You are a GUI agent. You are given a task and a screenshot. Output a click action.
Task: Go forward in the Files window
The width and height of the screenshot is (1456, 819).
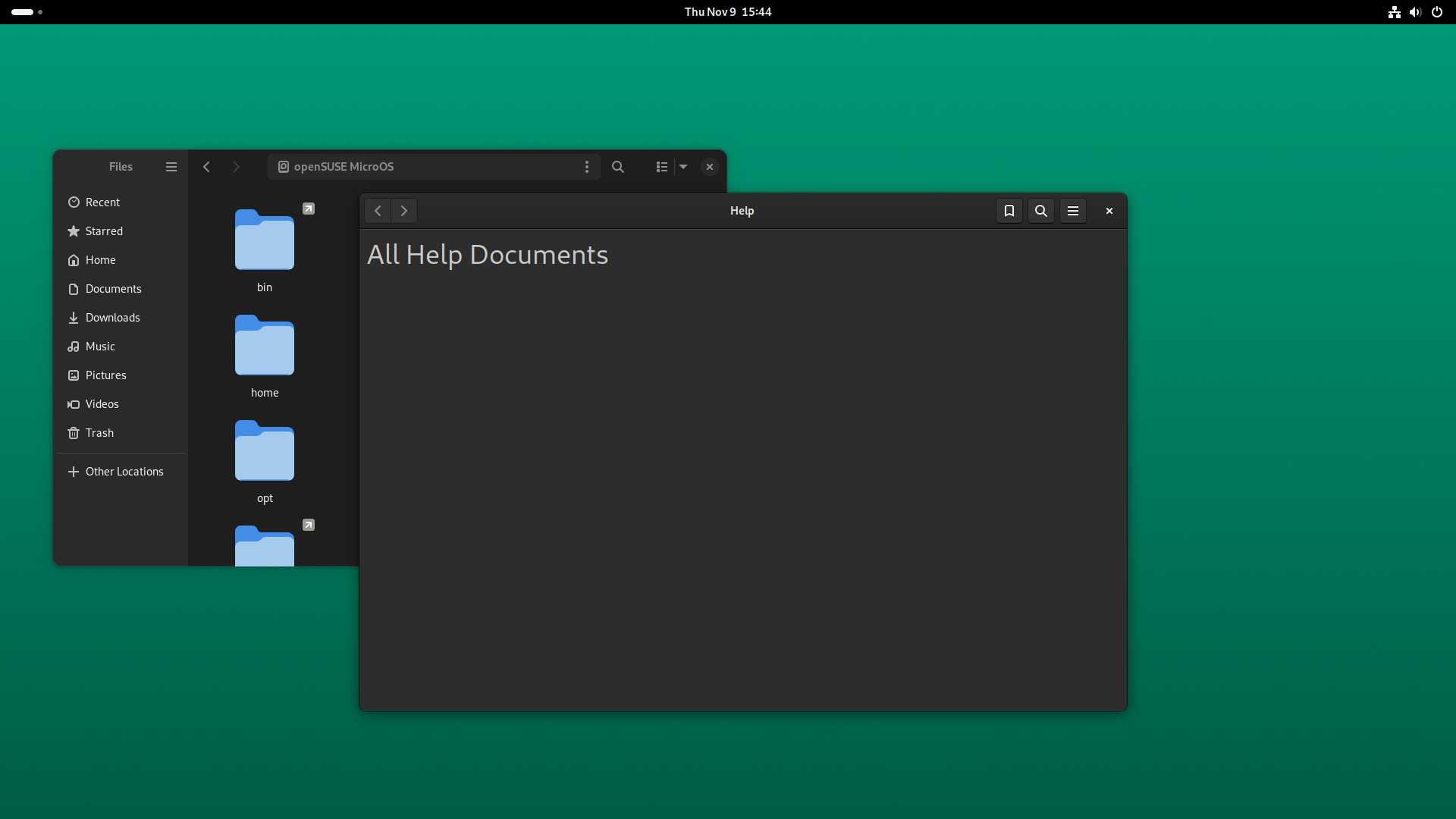[236, 167]
